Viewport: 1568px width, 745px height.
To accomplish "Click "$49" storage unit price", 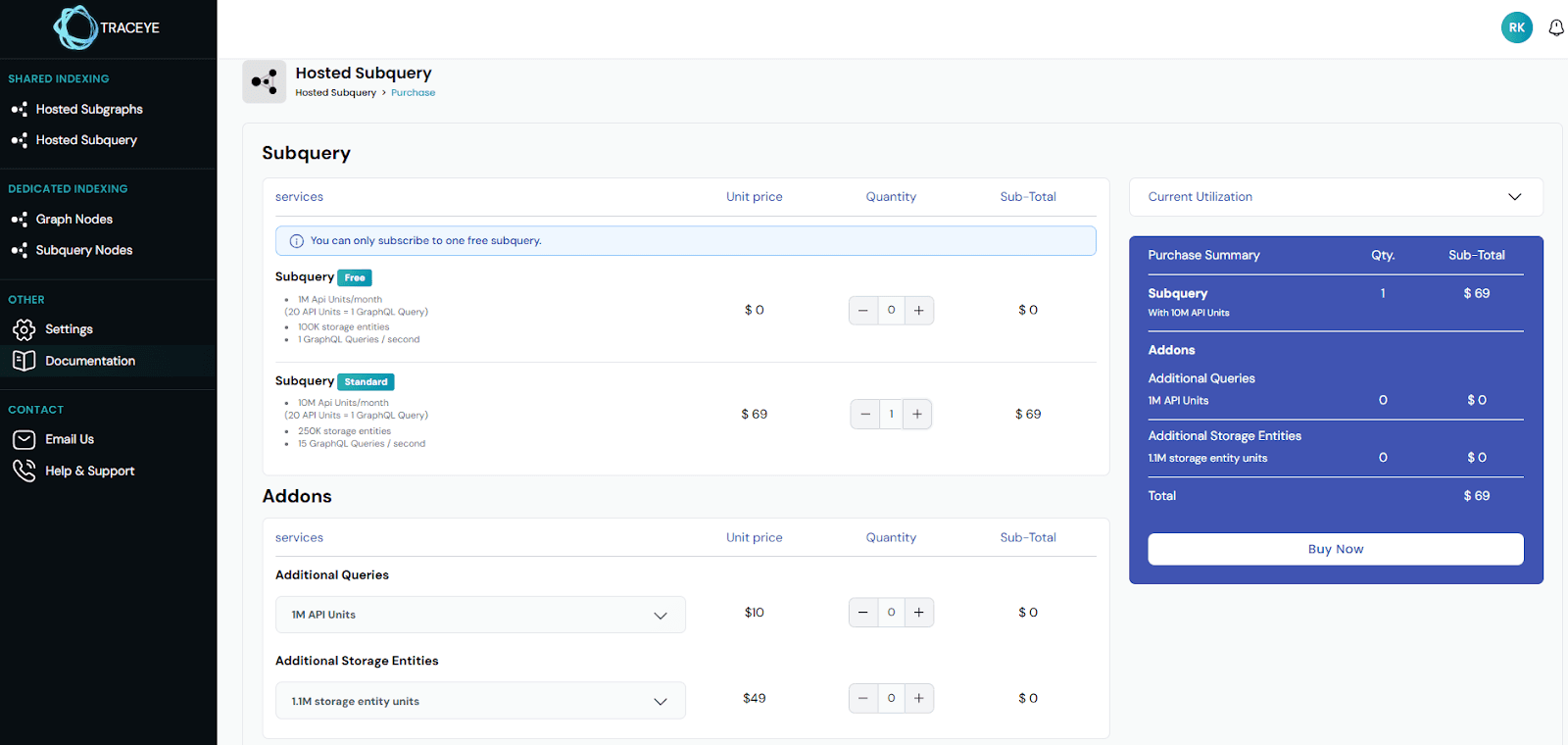I will (x=754, y=699).
